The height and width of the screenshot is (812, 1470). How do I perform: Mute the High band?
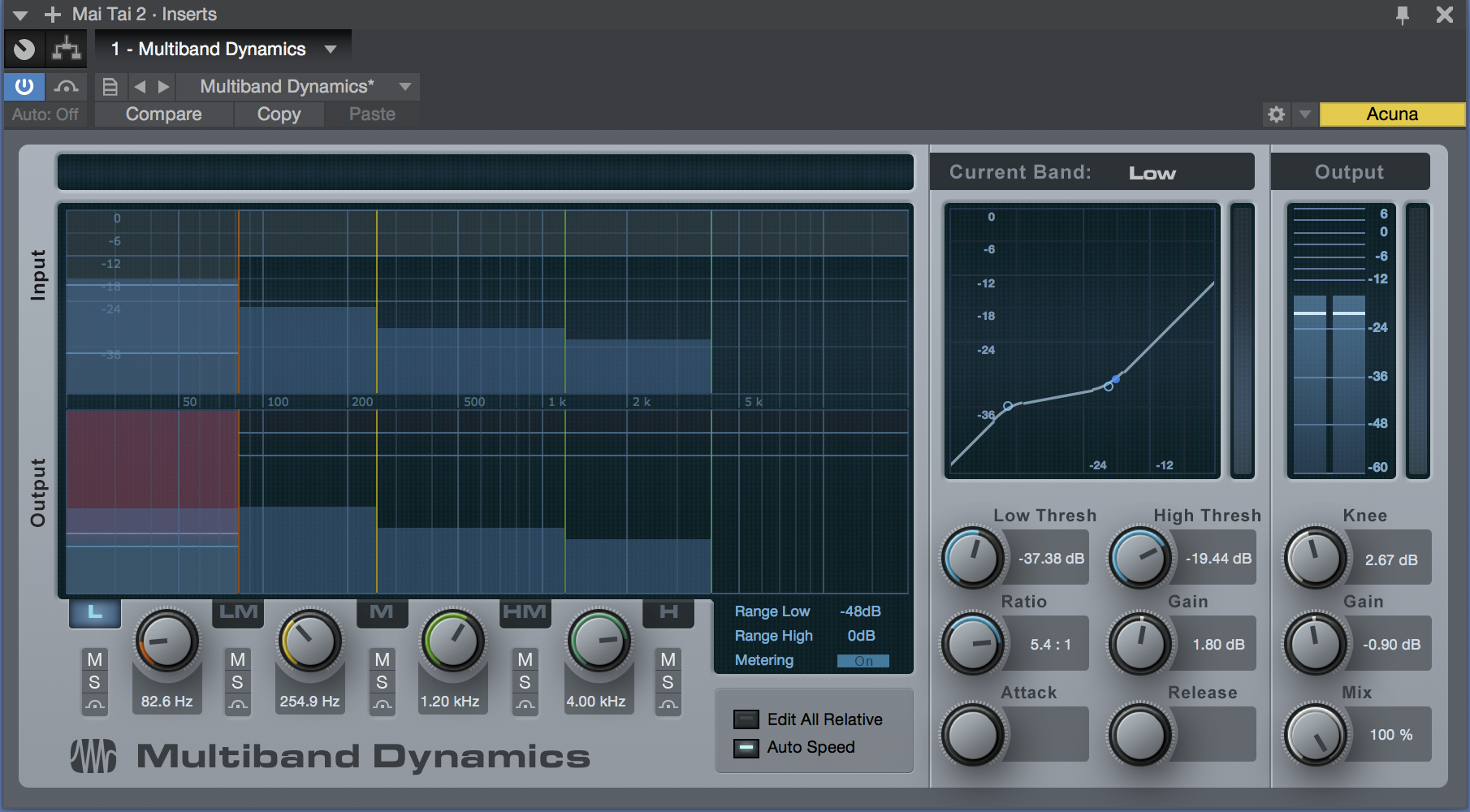pyautogui.click(x=668, y=659)
